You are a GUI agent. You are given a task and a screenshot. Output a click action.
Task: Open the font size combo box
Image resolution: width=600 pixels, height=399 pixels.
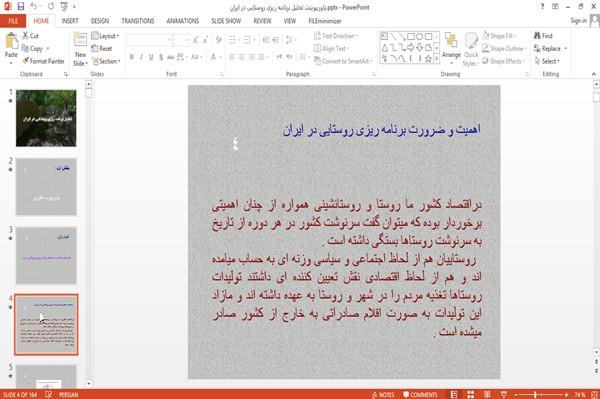tap(181, 40)
